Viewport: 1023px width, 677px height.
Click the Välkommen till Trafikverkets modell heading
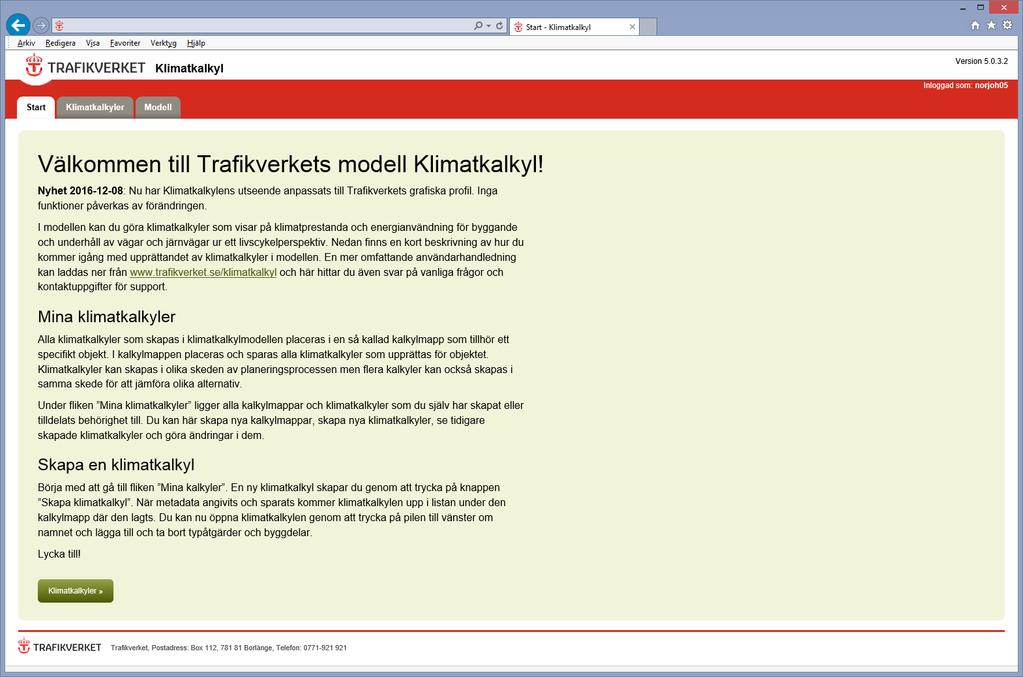(x=290, y=164)
